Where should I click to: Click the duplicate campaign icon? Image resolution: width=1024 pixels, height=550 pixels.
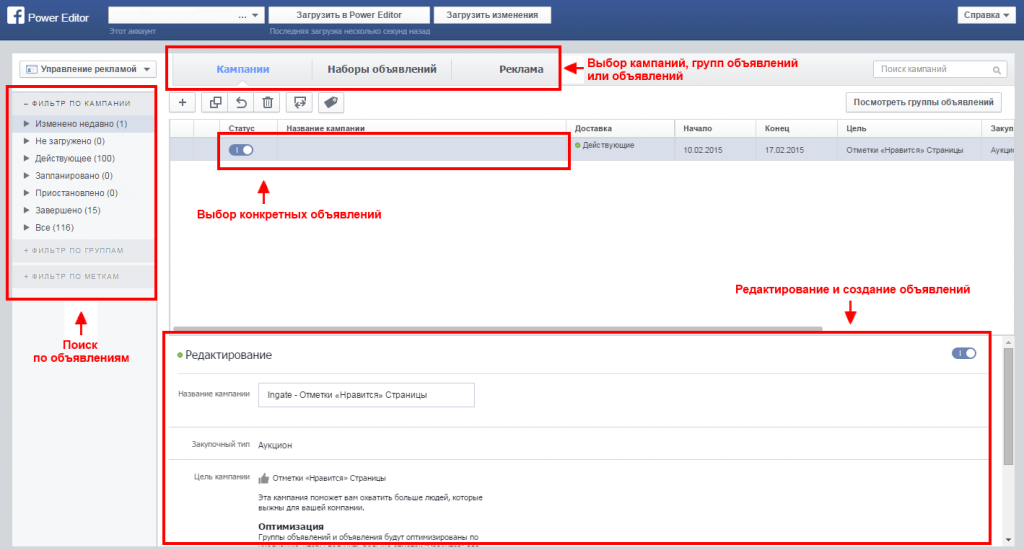(215, 102)
